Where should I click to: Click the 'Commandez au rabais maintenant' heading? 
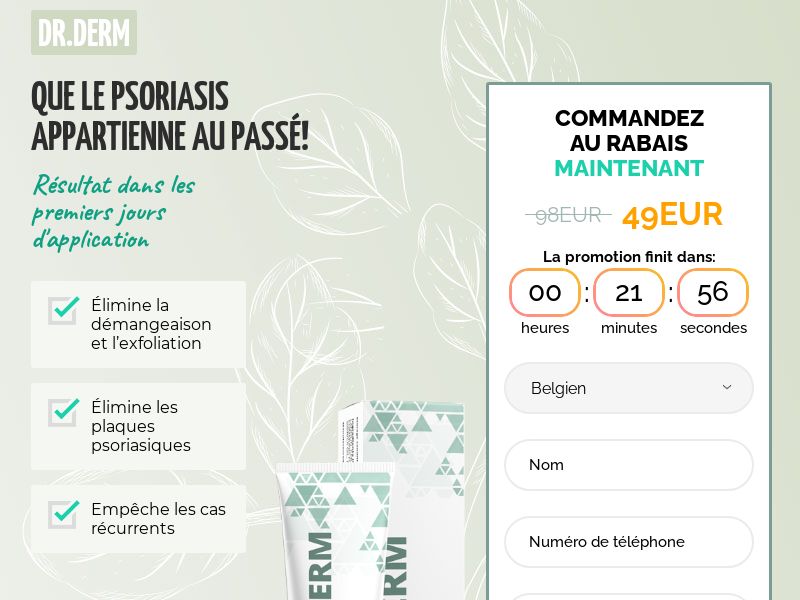click(x=629, y=143)
